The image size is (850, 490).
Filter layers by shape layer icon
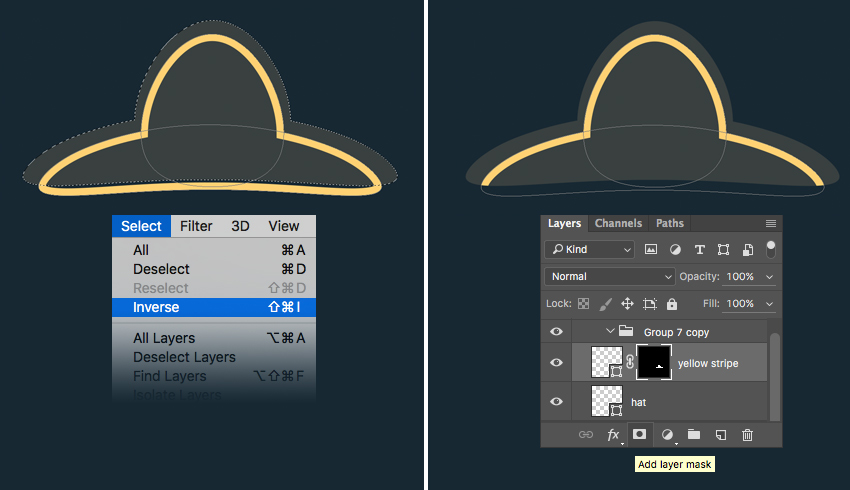point(723,249)
